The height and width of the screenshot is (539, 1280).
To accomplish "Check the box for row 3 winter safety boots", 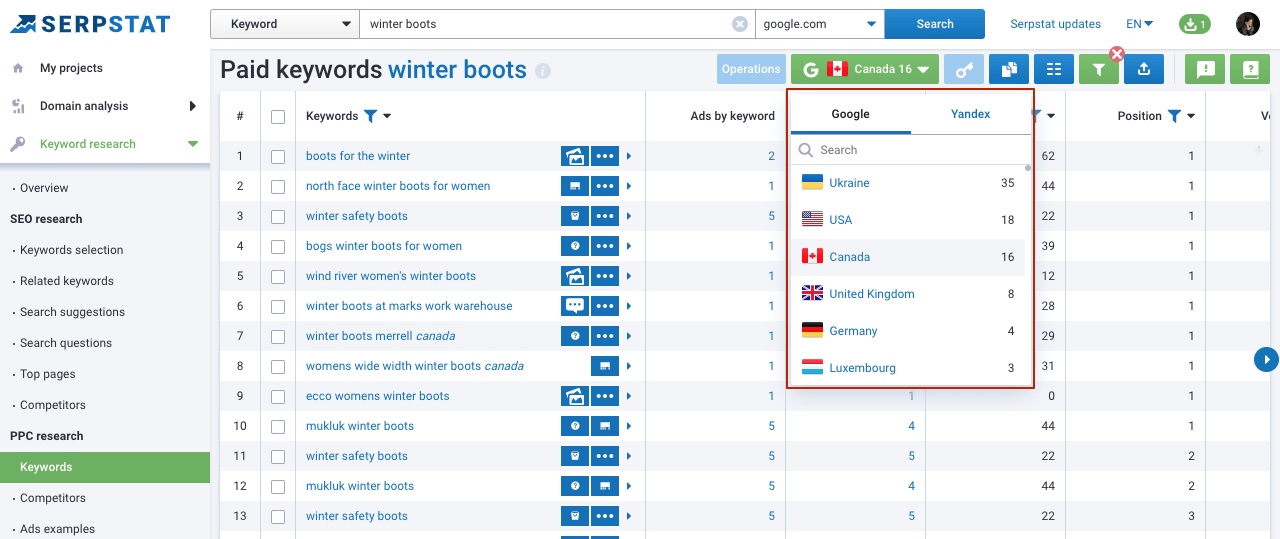I will [x=278, y=217].
